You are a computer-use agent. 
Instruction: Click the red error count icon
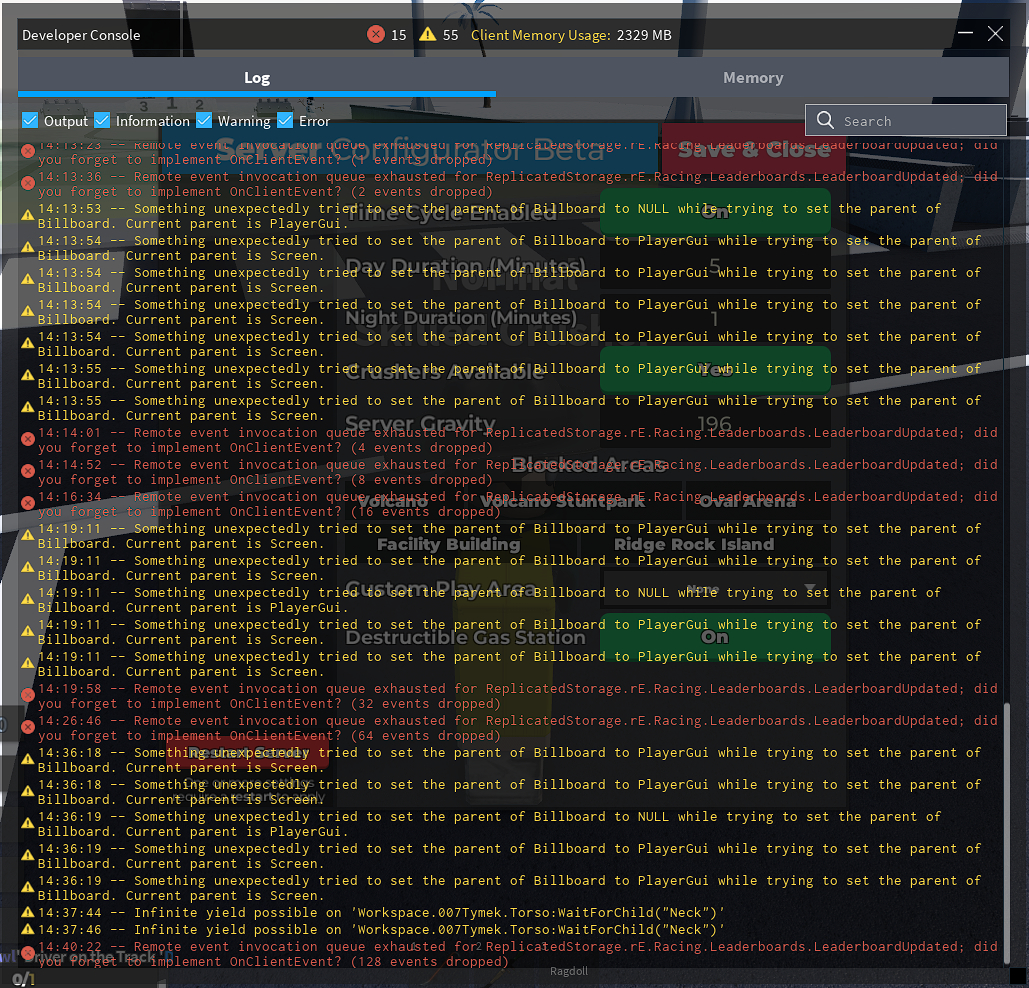[x=376, y=35]
